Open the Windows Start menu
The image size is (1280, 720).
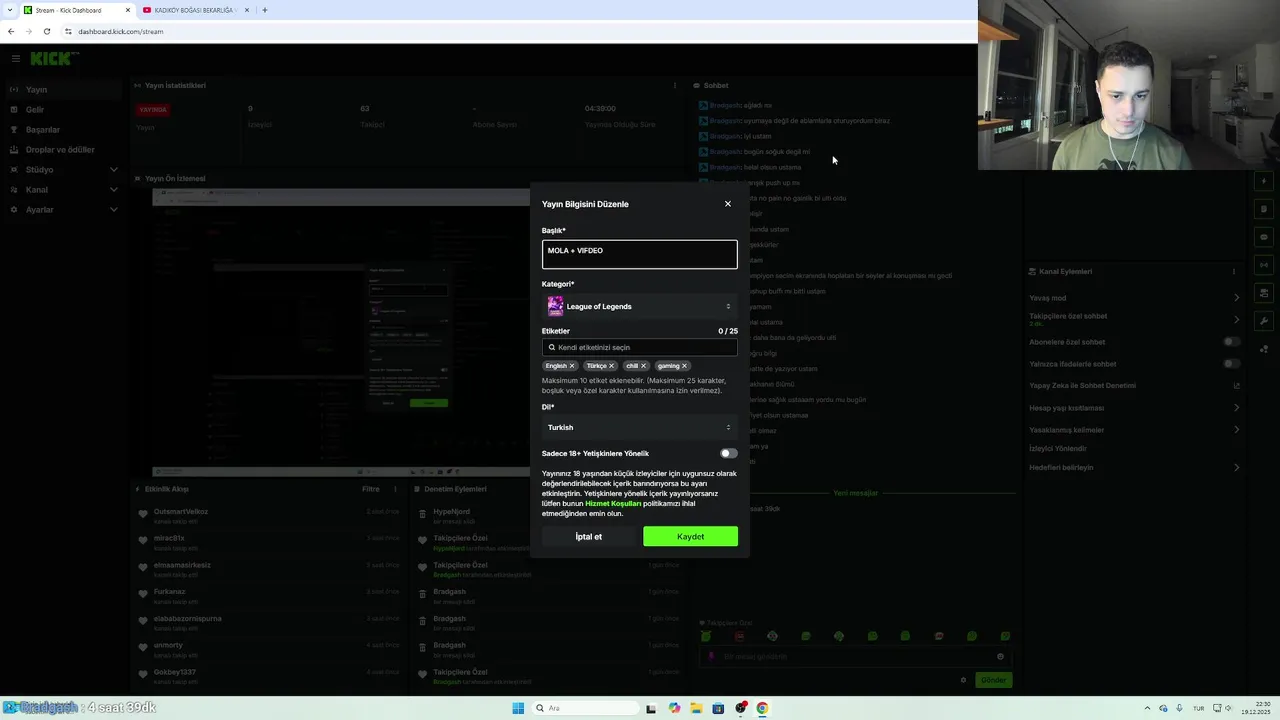point(518,708)
